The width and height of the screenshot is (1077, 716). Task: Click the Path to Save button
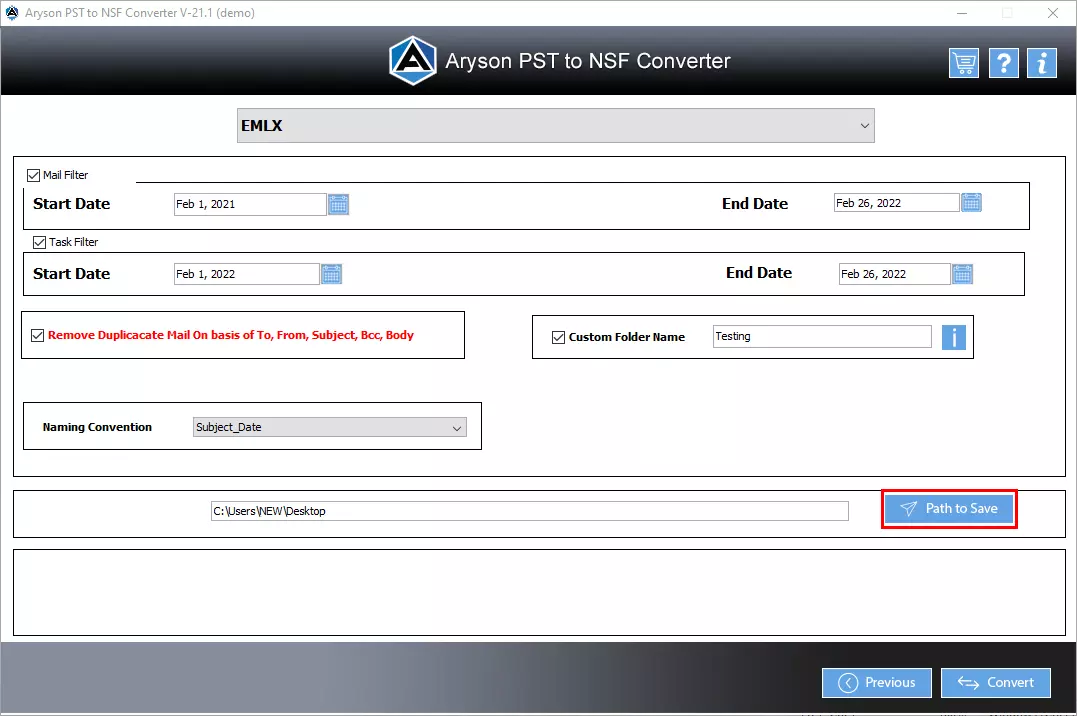tap(949, 508)
